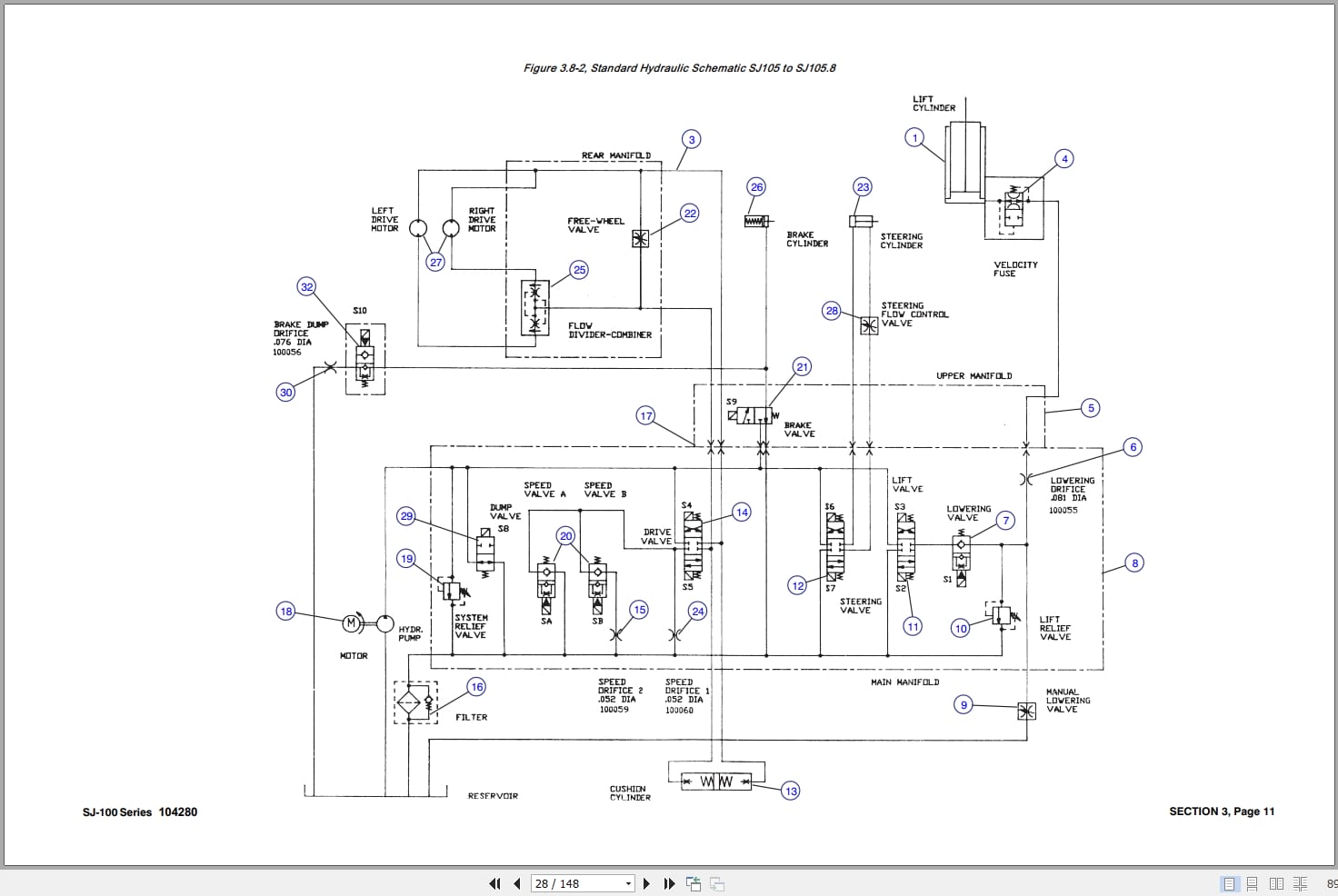The image size is (1338, 896).
Task: Click callout 9 near Manual Lowering Valve
Action: coord(962,704)
